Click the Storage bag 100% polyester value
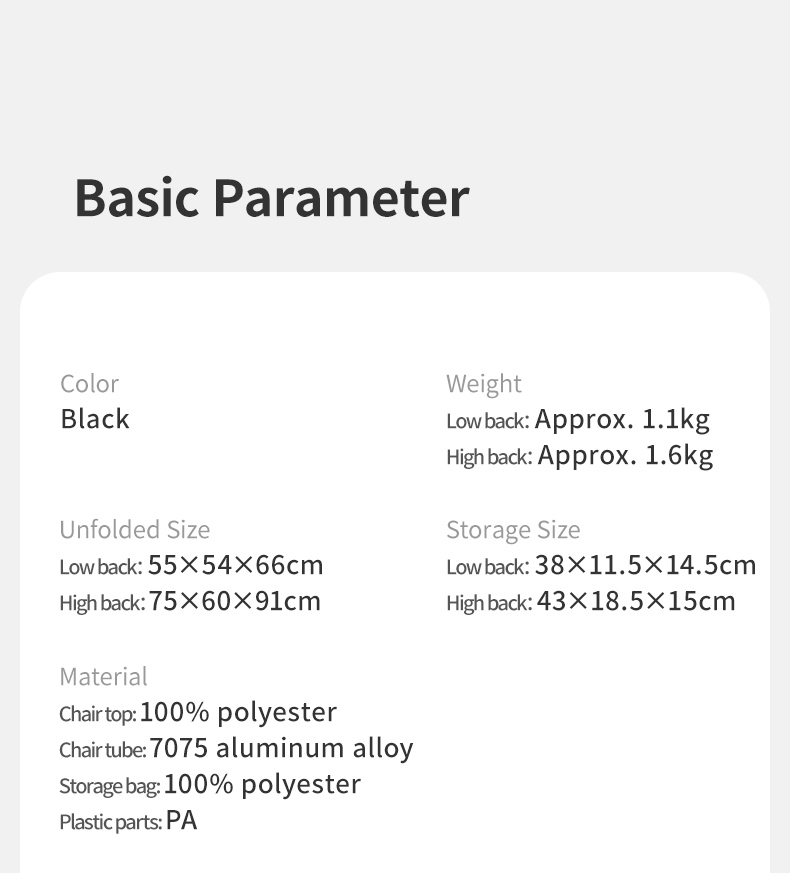This screenshot has width=790, height=873. [262, 785]
